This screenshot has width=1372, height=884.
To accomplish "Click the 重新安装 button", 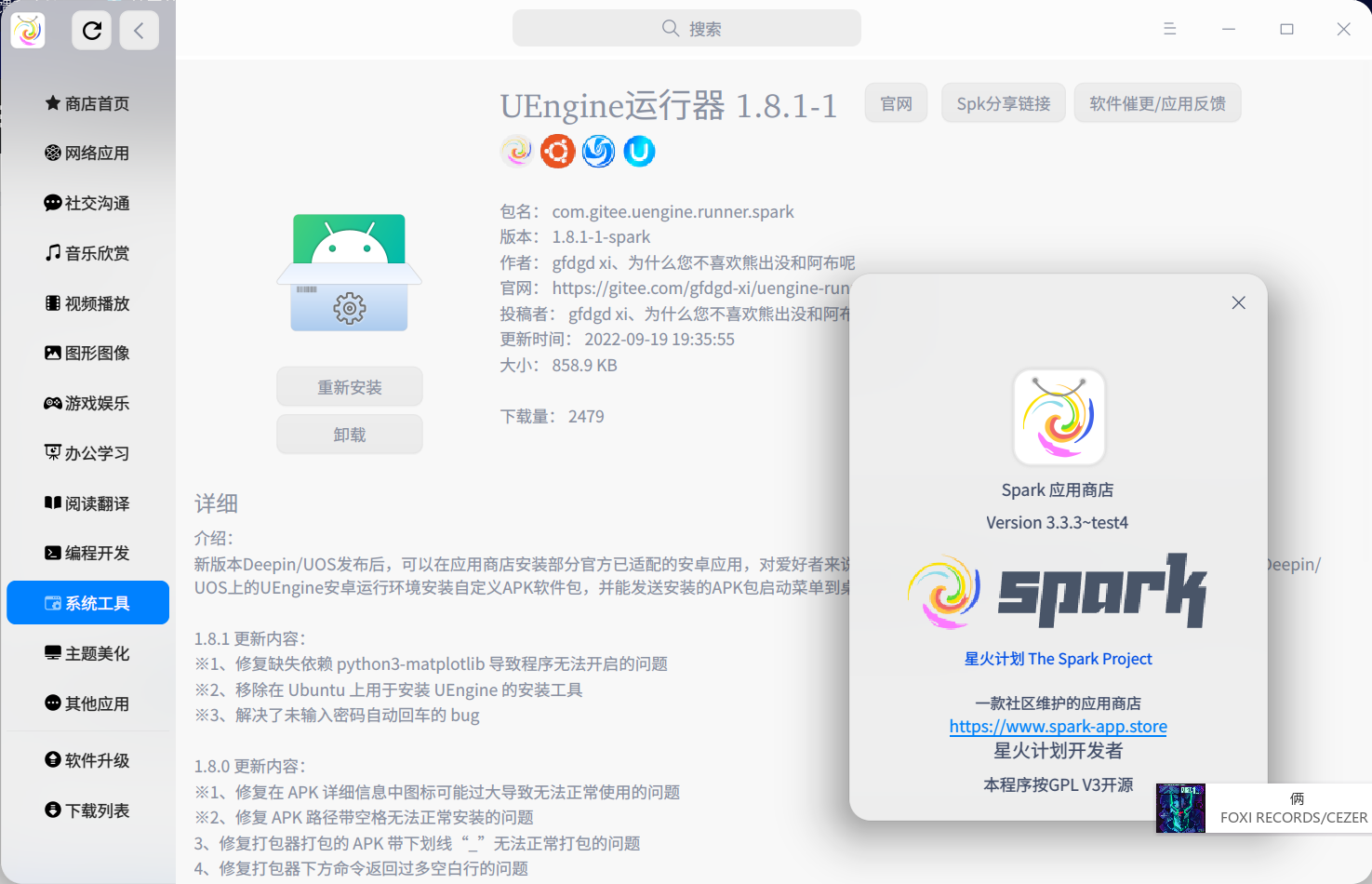I will point(349,386).
